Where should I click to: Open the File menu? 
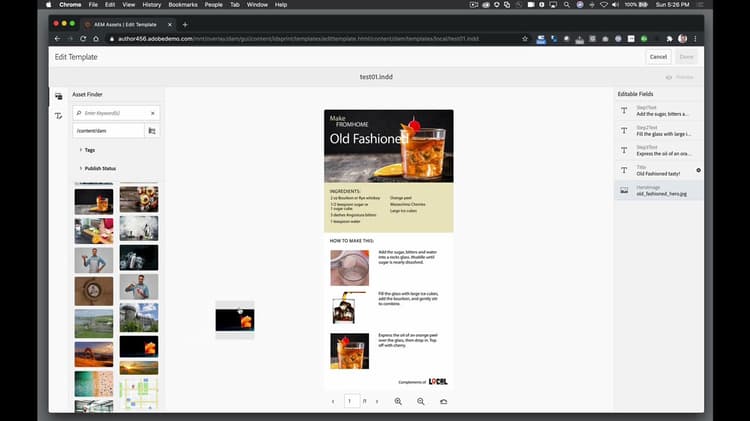[x=93, y=5]
